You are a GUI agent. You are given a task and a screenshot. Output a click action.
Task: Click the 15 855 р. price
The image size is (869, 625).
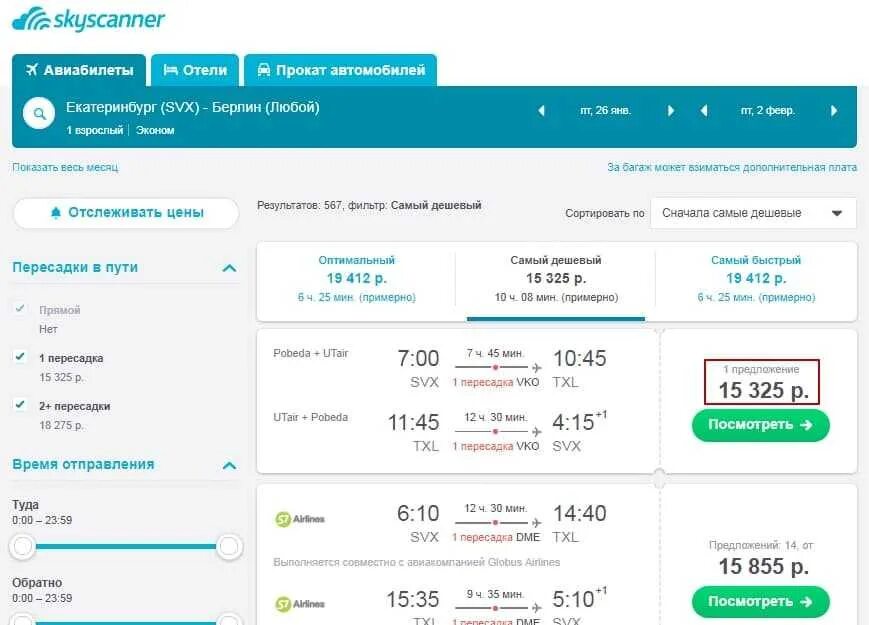click(764, 566)
